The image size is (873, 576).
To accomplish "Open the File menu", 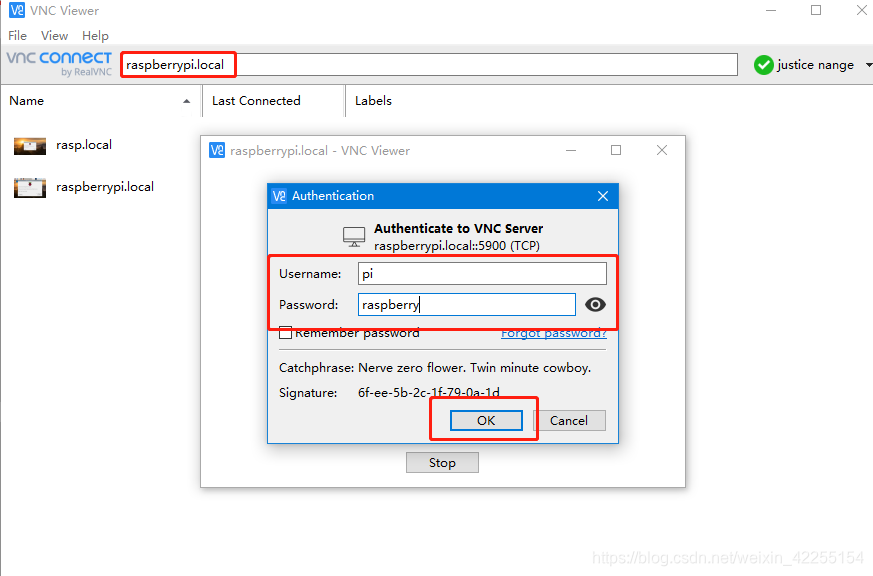I will [17, 36].
